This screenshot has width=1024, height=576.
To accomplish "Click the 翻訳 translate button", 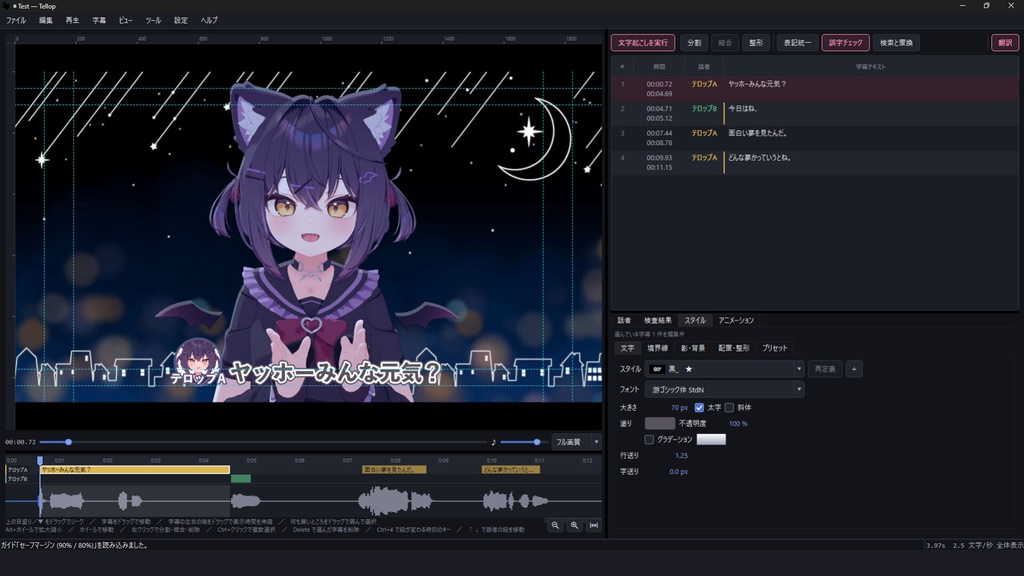I will point(1004,42).
